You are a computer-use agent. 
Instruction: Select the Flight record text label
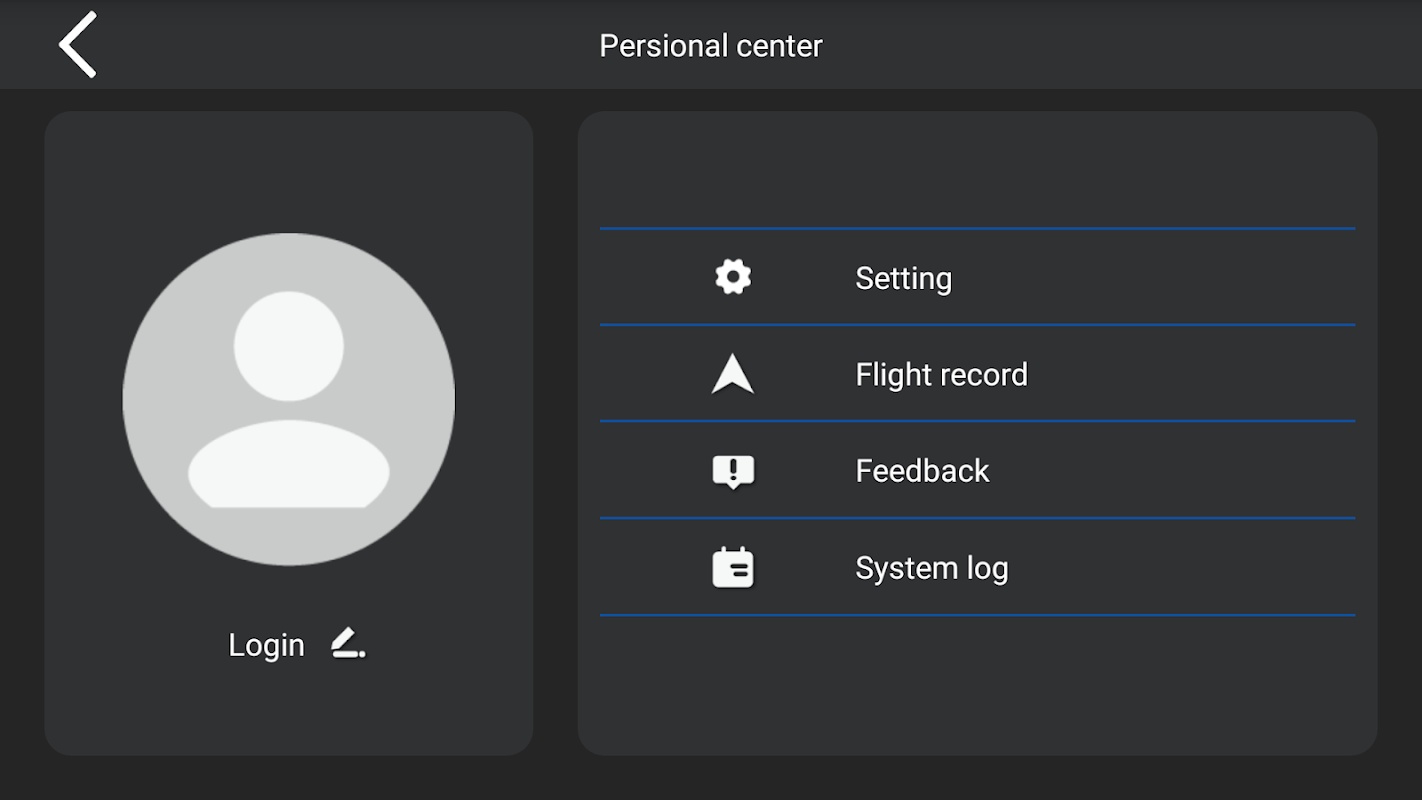pyautogui.click(x=941, y=375)
